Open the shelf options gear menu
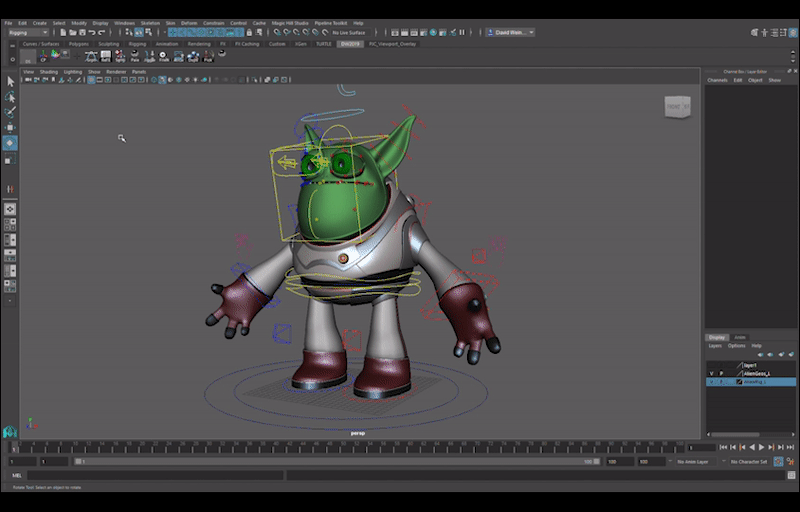 pyautogui.click(x=13, y=59)
